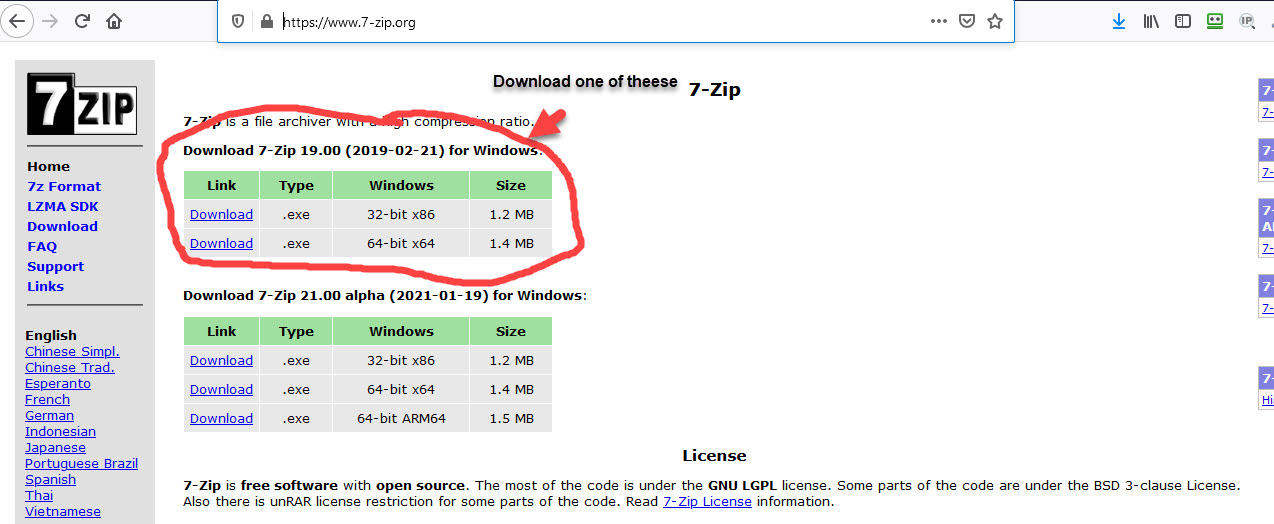Expand page actions three-dot menu
The image size is (1274, 524).
point(938,21)
